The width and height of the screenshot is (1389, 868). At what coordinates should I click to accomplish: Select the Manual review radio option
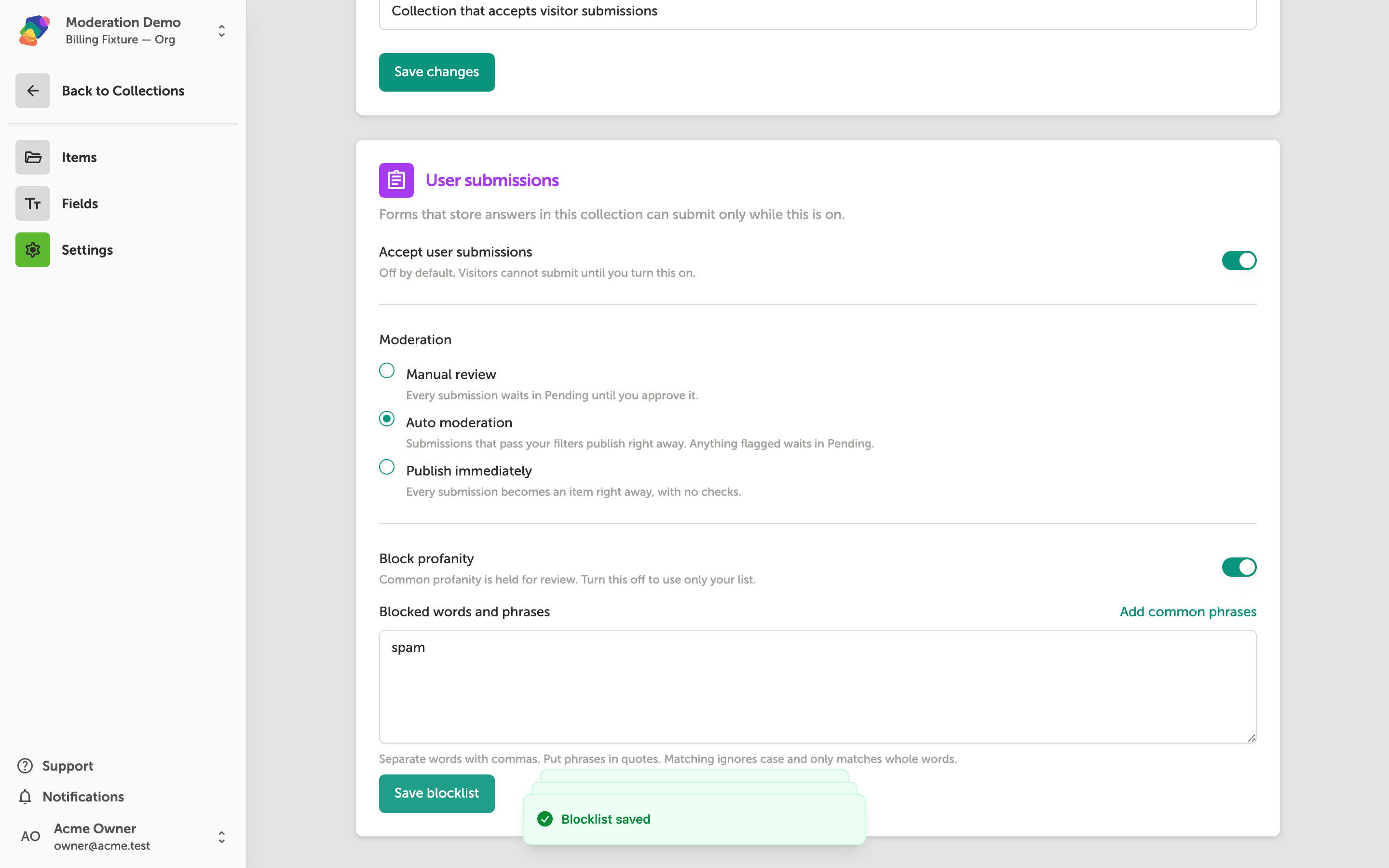pos(387,371)
